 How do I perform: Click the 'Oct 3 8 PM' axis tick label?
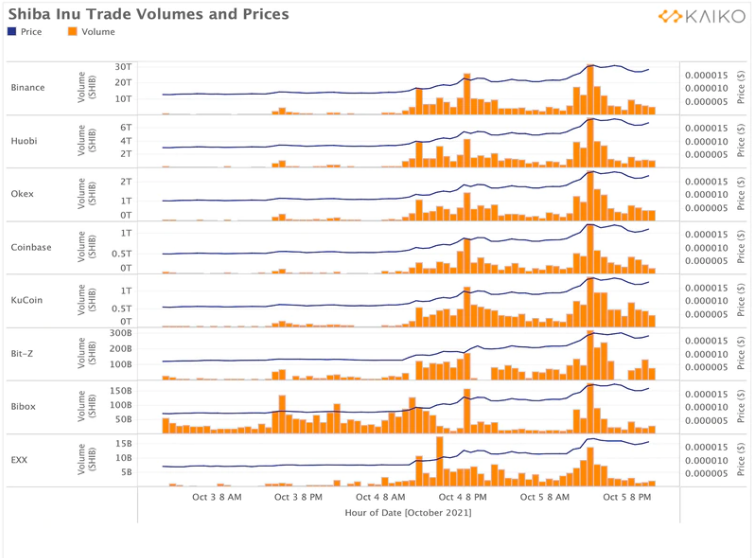point(298,497)
